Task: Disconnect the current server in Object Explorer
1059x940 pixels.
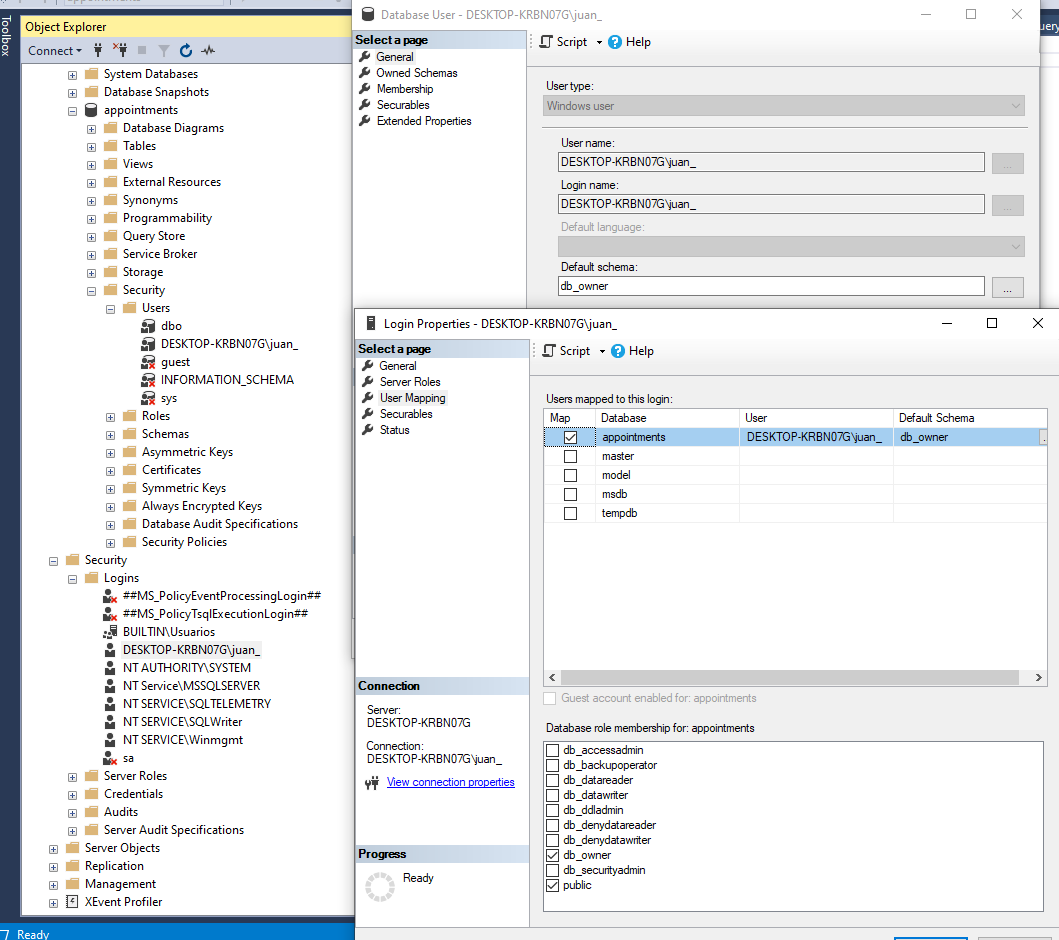Action: [122, 50]
